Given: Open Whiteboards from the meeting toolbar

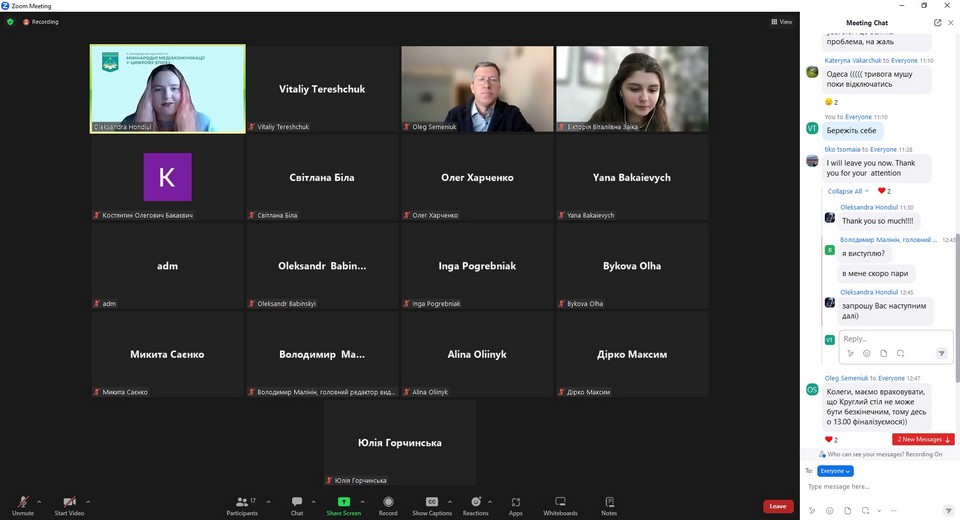Looking at the screenshot, I should [x=560, y=503].
